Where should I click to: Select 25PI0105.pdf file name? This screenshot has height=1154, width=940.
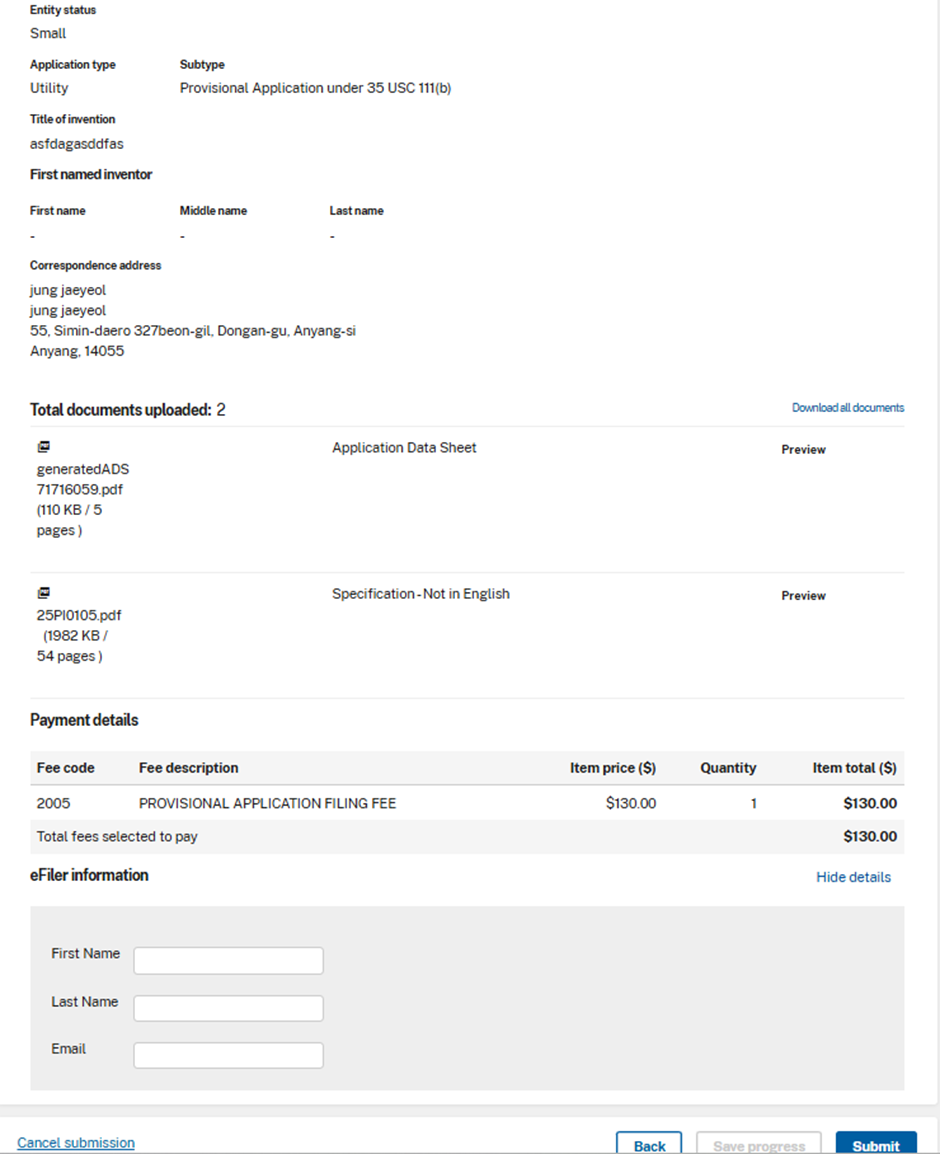pos(79,615)
